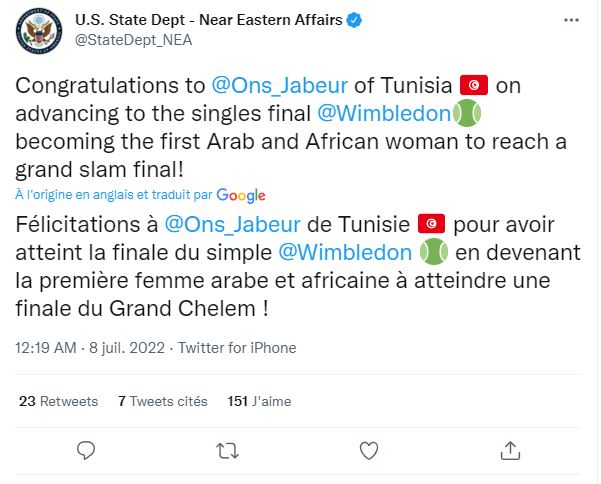This screenshot has height=484, width=601.
Task: View the 23 Retweets list
Action: [x=59, y=401]
